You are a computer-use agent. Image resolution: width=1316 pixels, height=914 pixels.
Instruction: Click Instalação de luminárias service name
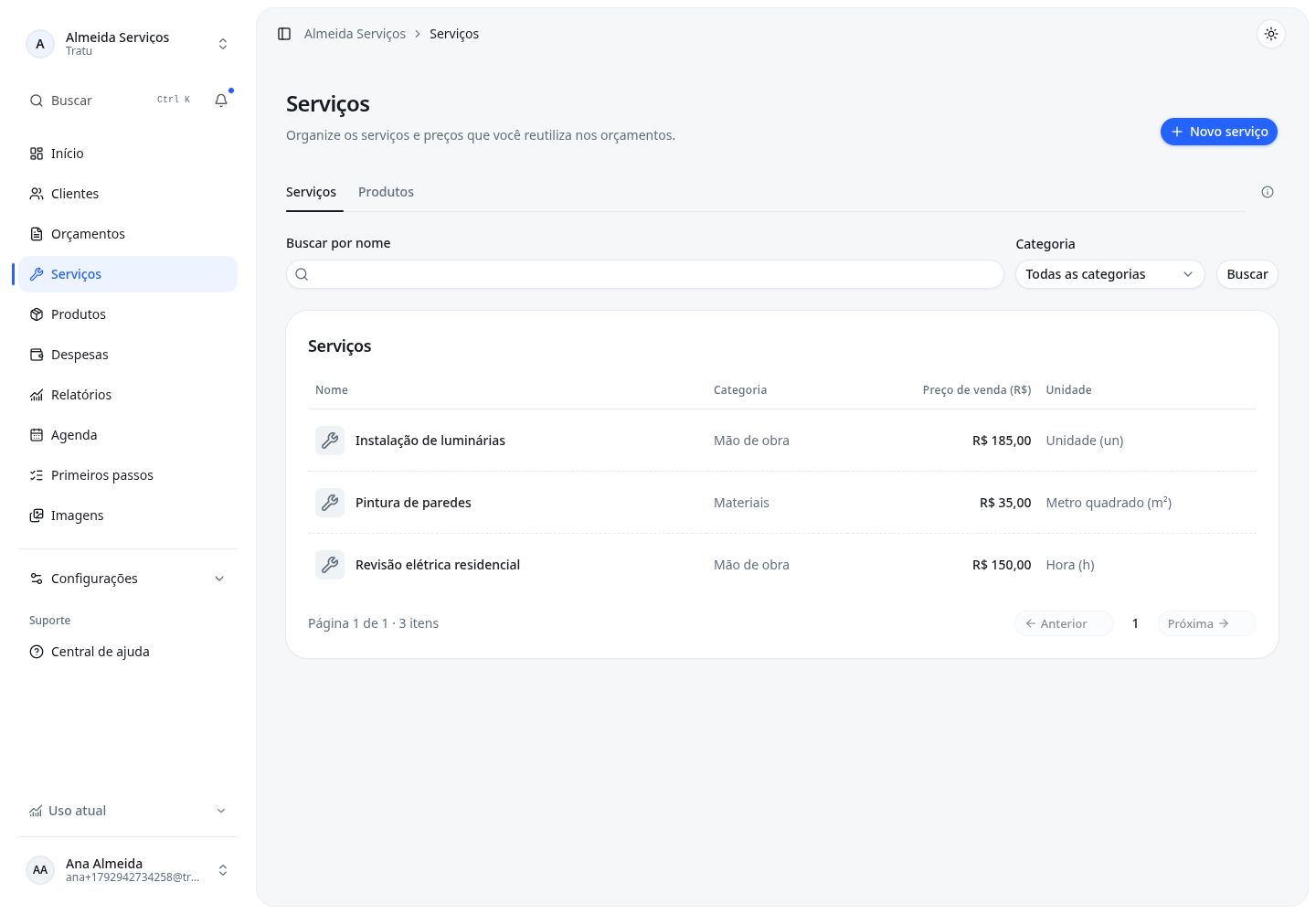coord(430,441)
